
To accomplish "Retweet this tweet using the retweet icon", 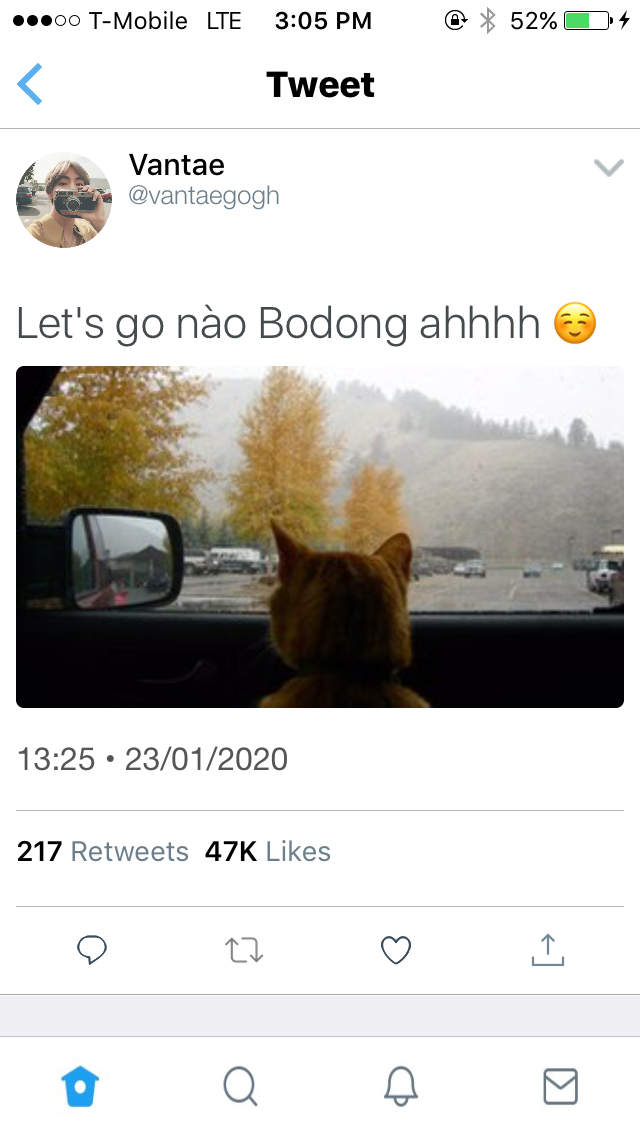I will (244, 950).
